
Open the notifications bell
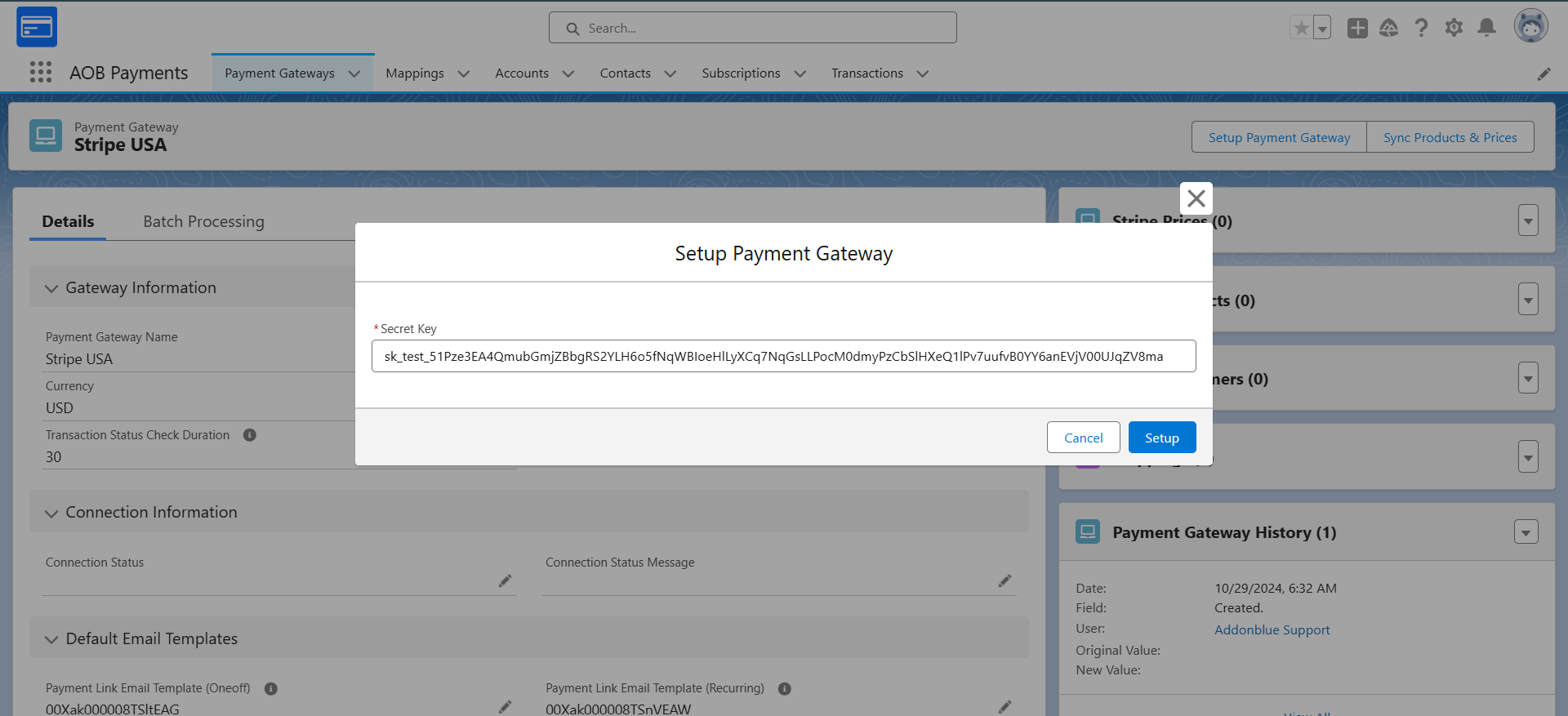pos(1487,28)
